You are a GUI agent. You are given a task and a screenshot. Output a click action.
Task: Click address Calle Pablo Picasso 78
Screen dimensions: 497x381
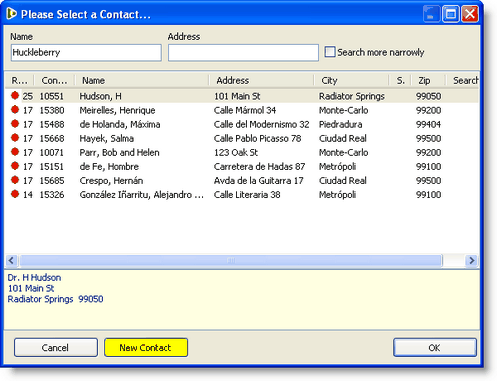click(x=258, y=138)
